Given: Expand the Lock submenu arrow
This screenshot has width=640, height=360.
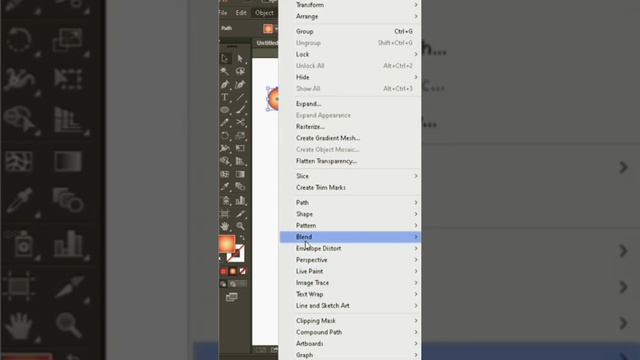Looking at the screenshot, I should click(x=416, y=54).
